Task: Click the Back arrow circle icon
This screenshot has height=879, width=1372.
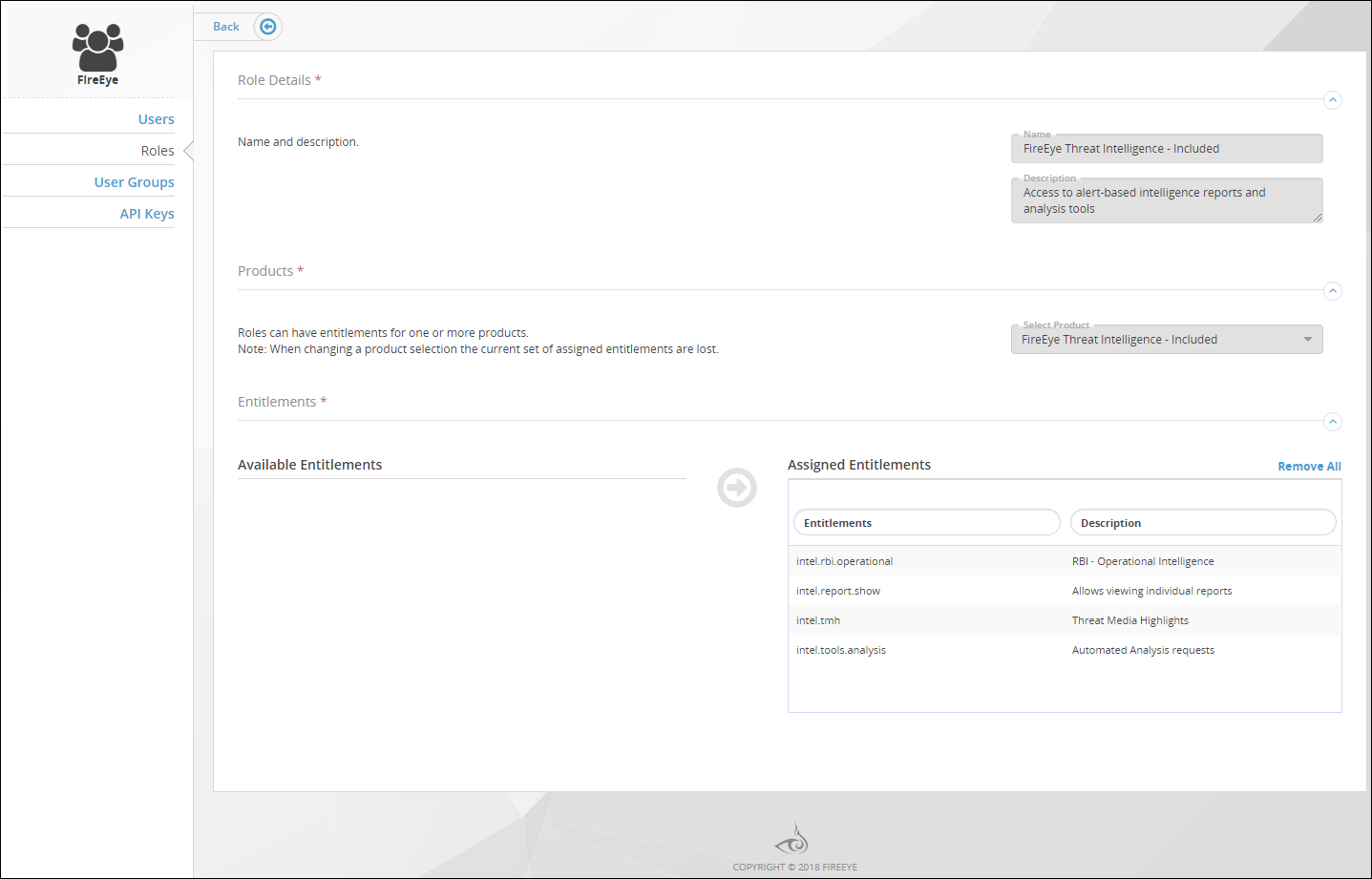Action: 268,27
